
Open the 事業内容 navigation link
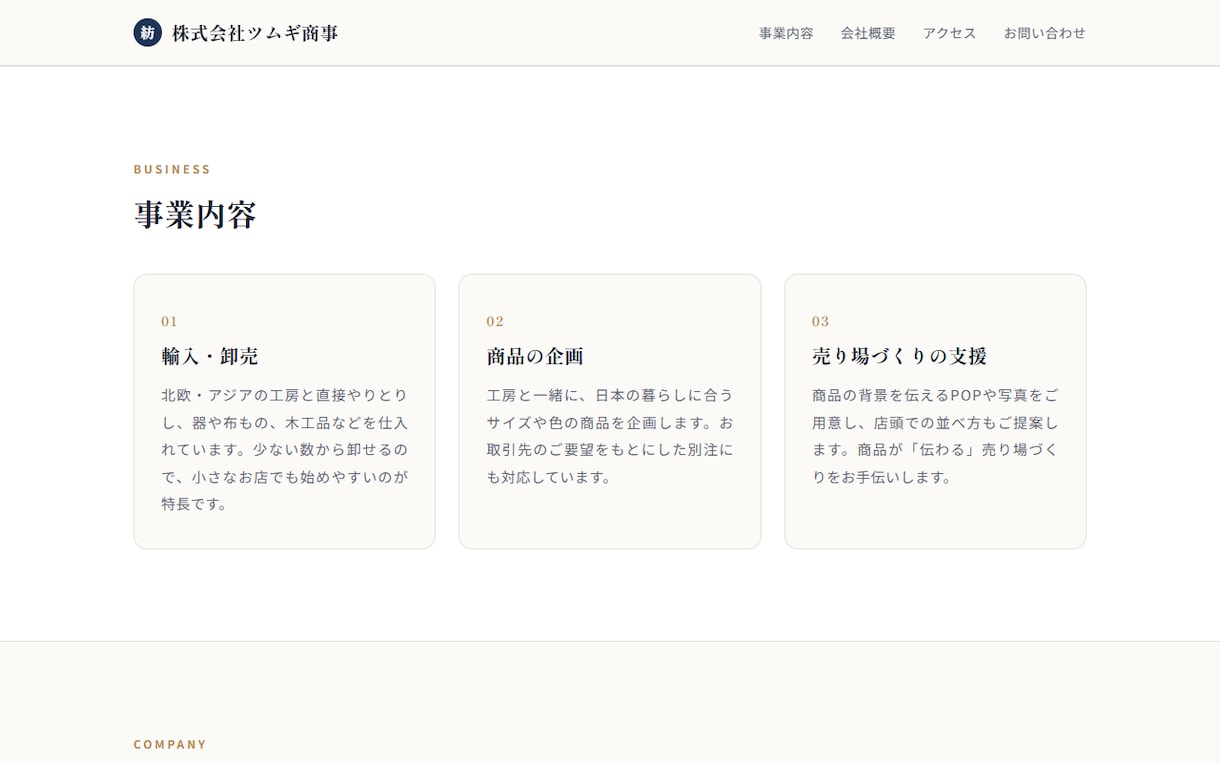tap(786, 33)
